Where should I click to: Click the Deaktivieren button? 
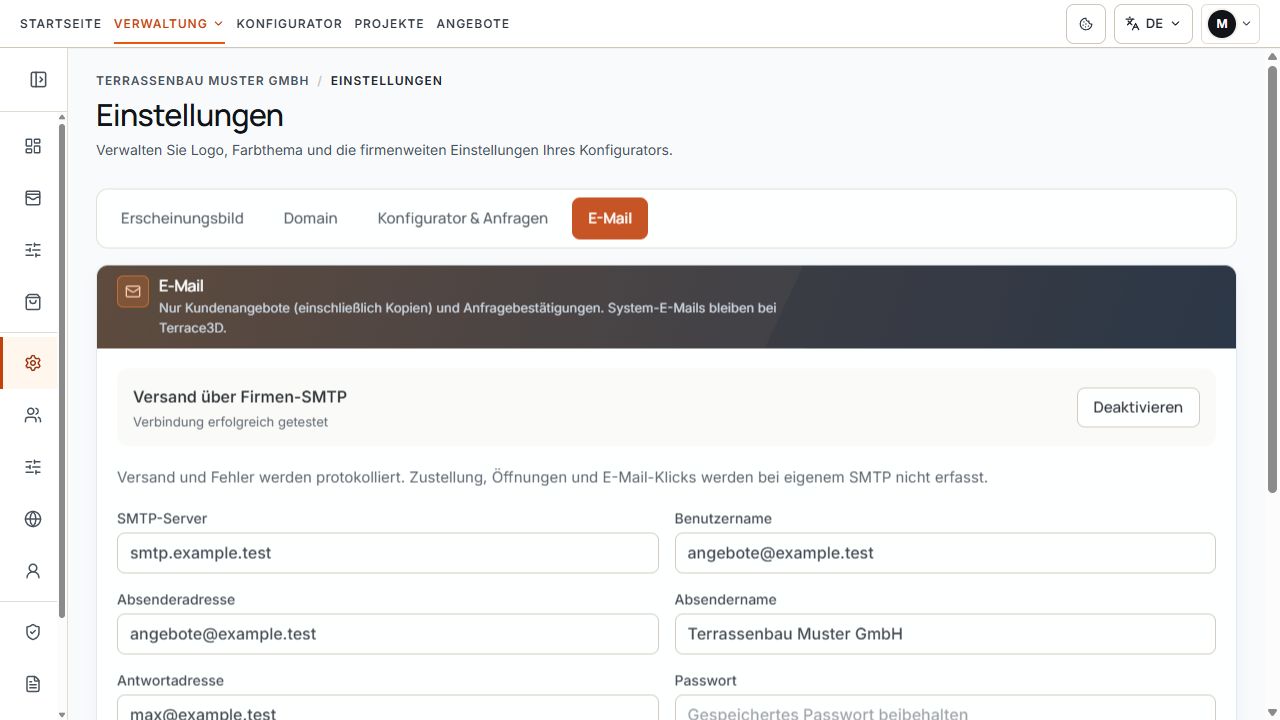pos(1138,408)
